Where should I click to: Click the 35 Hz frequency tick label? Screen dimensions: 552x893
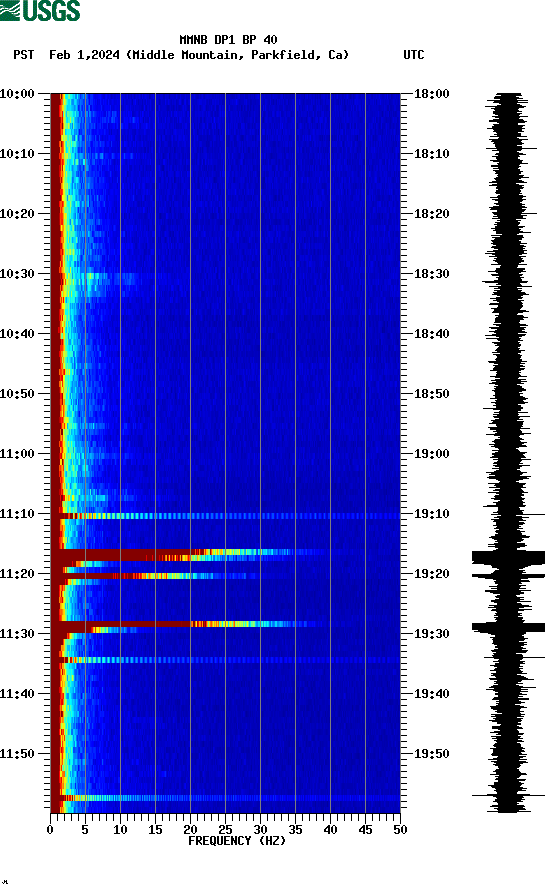tap(295, 830)
